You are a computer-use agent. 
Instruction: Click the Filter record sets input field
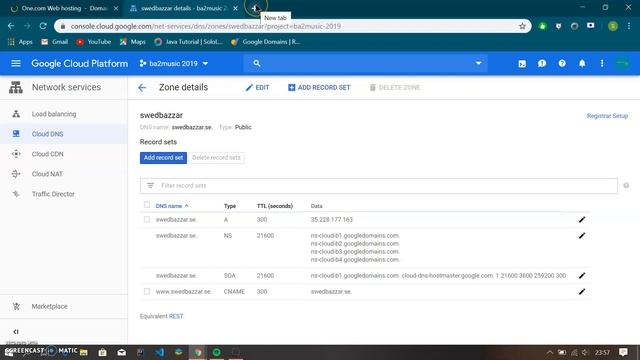click(x=379, y=186)
